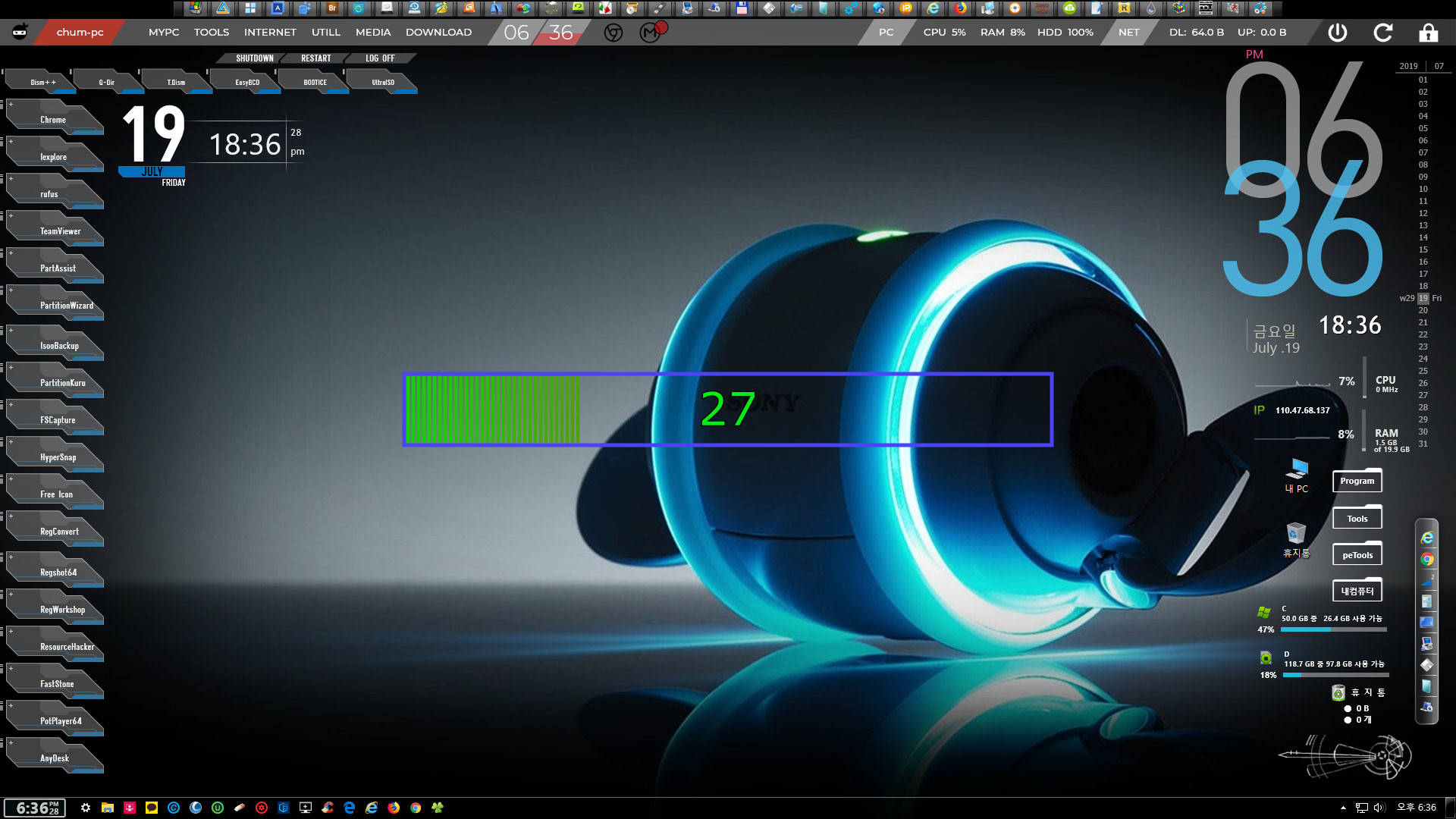Open the 내컴퓨터 folder button

click(x=1357, y=591)
